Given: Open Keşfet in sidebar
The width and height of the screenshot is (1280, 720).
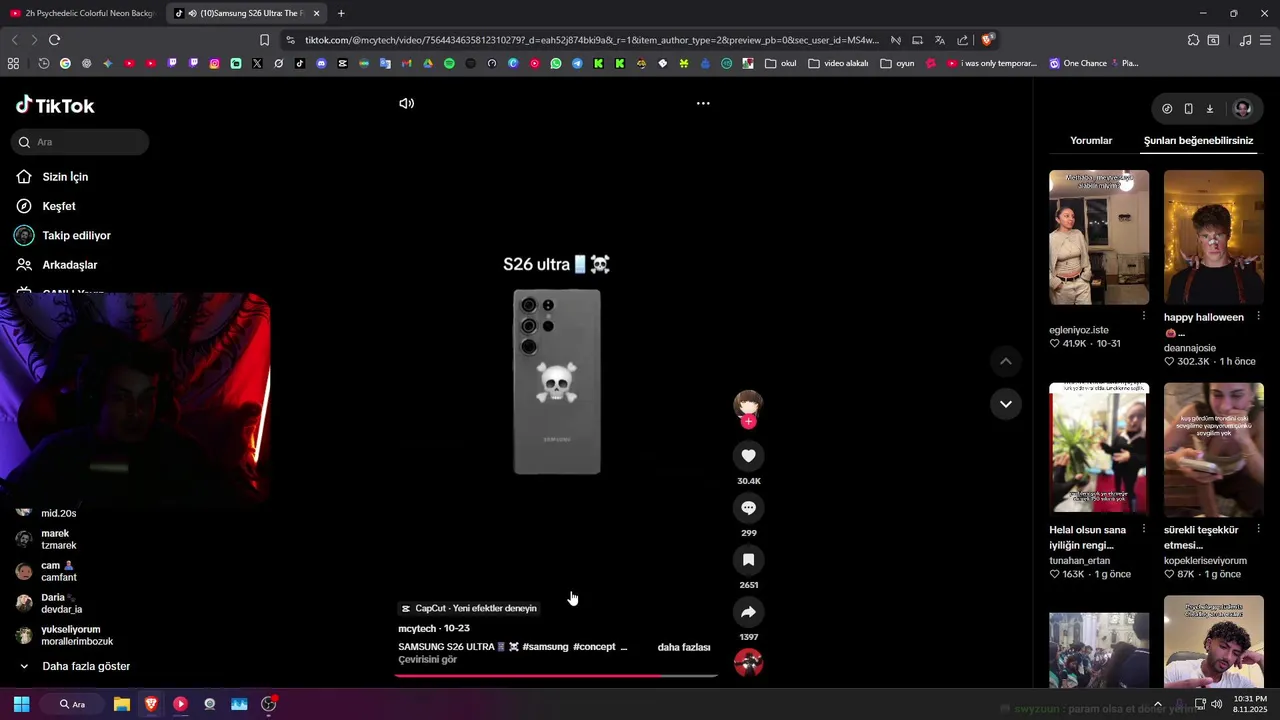Looking at the screenshot, I should pyautogui.click(x=58, y=206).
